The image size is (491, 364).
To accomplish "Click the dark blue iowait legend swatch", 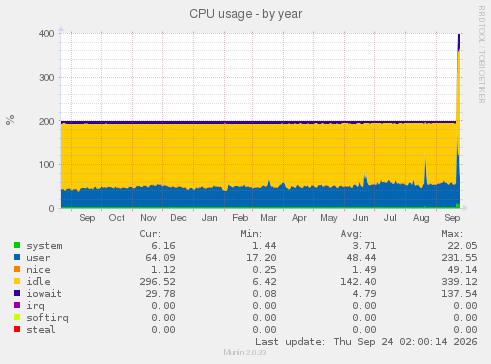I will coord(17,293).
